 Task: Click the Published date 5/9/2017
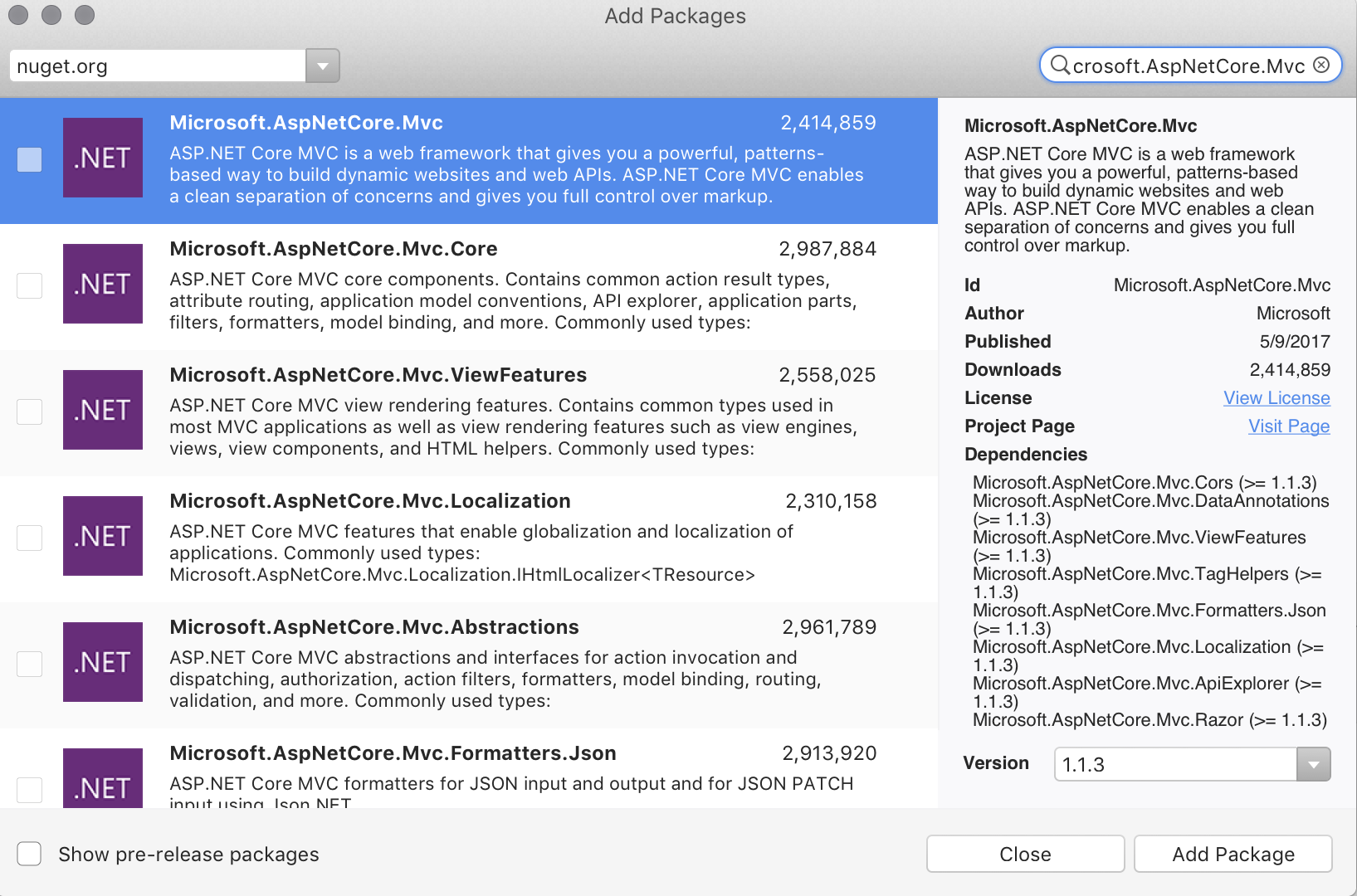click(x=1295, y=342)
